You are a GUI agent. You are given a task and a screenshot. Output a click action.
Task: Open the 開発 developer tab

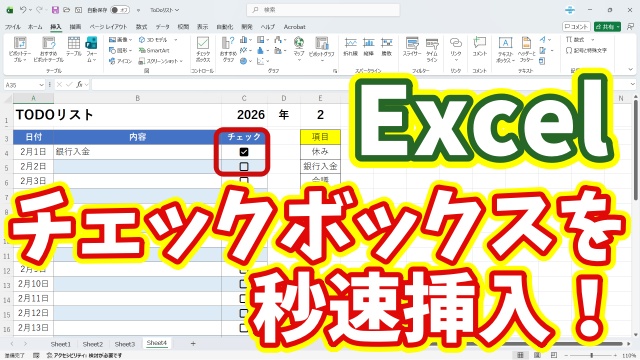tap(247, 27)
